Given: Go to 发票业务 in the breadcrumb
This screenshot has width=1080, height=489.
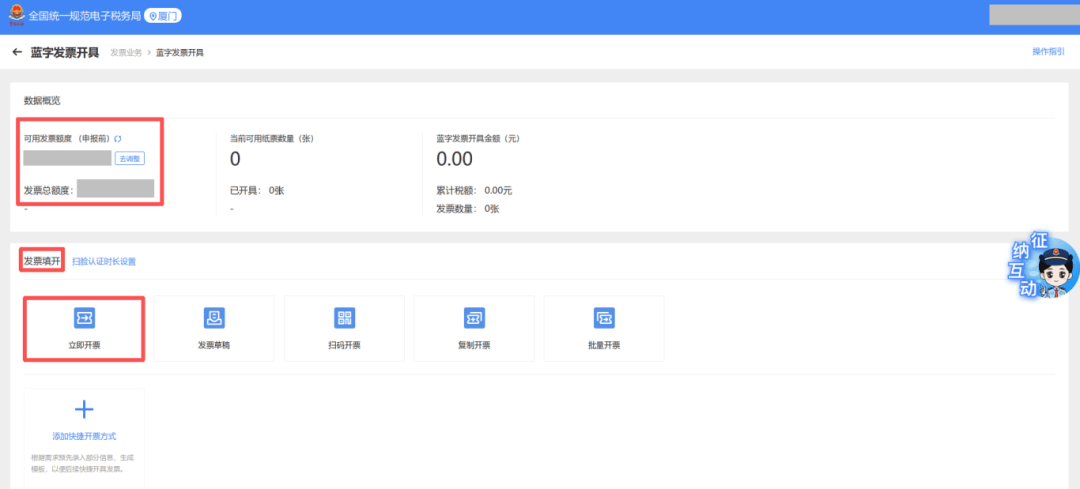Looking at the screenshot, I should [x=125, y=52].
